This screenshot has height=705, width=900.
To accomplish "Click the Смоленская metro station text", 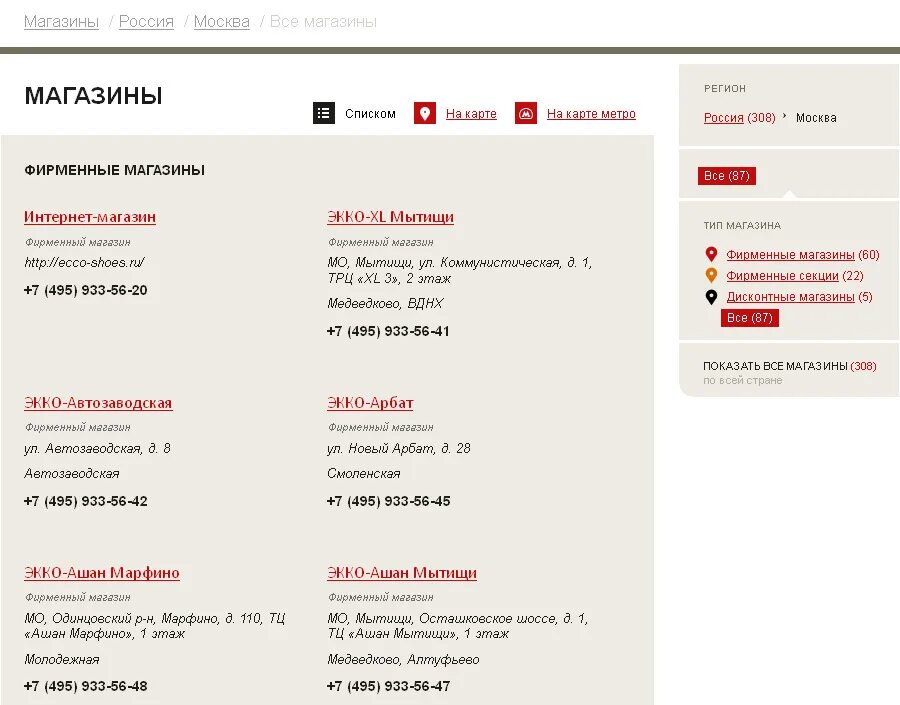I will pyautogui.click(x=364, y=474).
